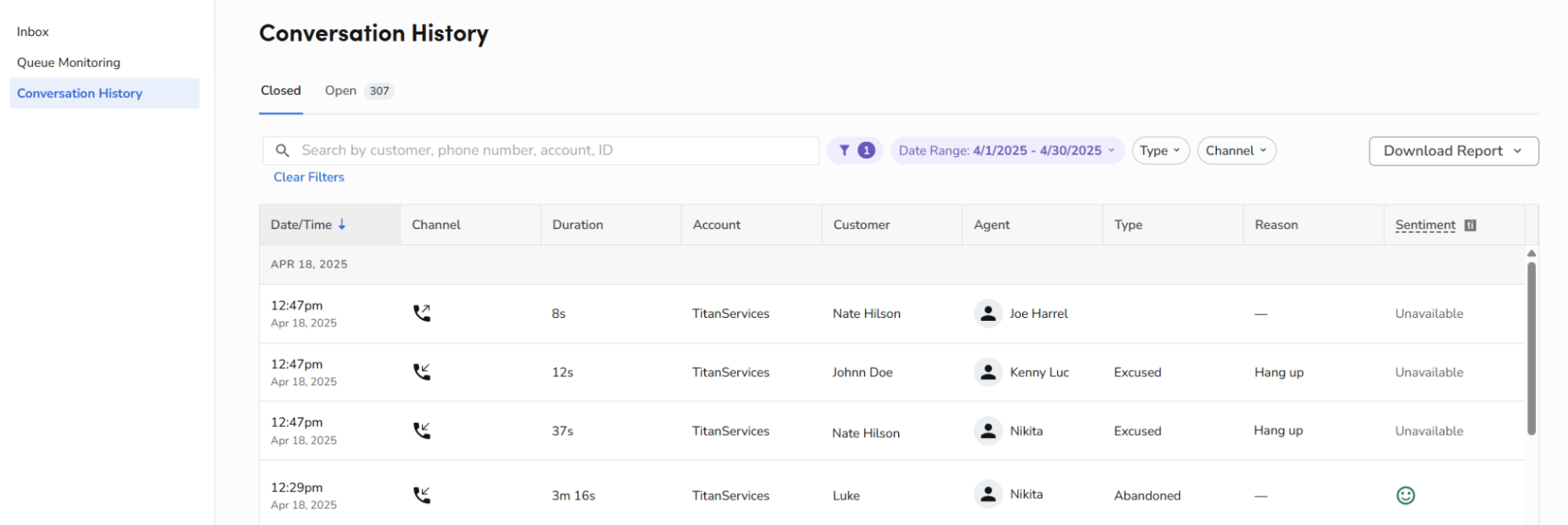Click Kenny Luc's agent avatar icon
The height and width of the screenshot is (525, 1568).
(988, 372)
